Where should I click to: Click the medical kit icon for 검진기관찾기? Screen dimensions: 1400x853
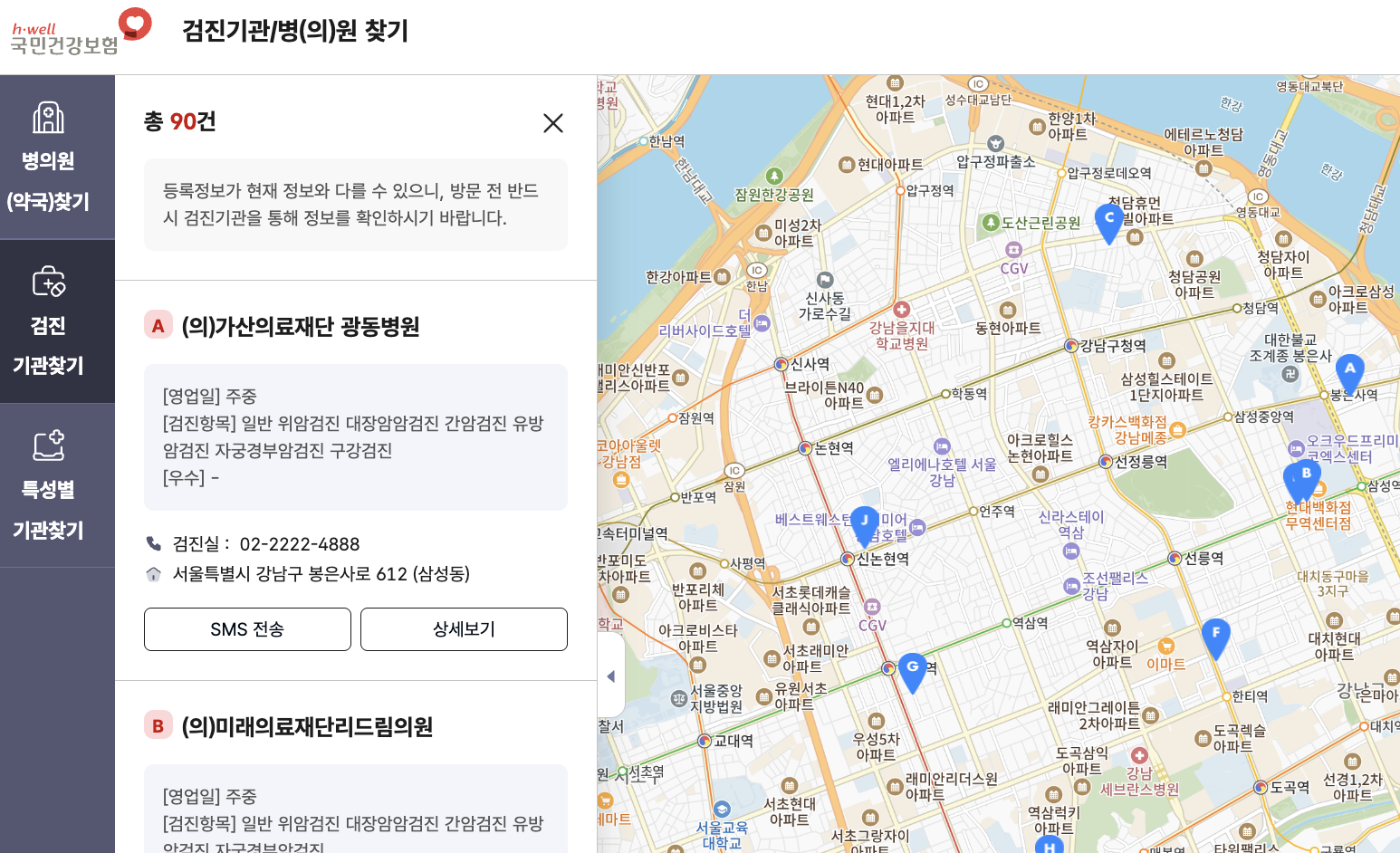48,282
